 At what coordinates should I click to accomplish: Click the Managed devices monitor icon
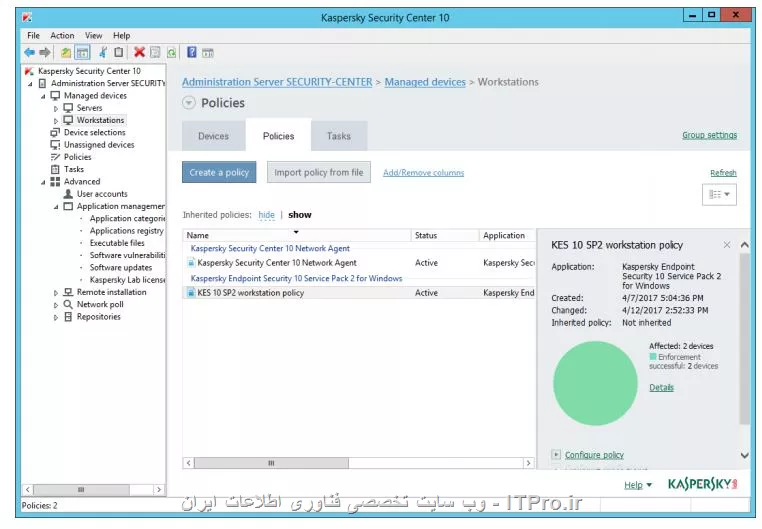tap(55, 96)
